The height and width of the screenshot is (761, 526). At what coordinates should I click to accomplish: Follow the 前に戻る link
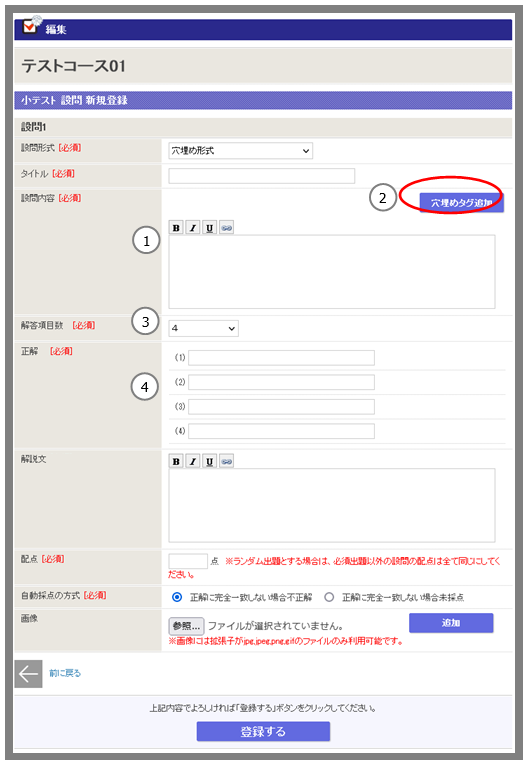65,673
